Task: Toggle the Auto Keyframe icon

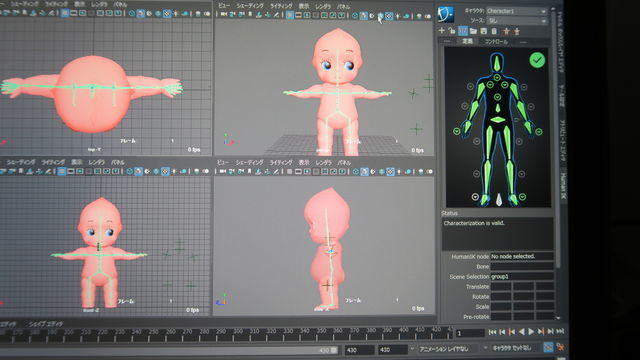Action: (x=548, y=347)
